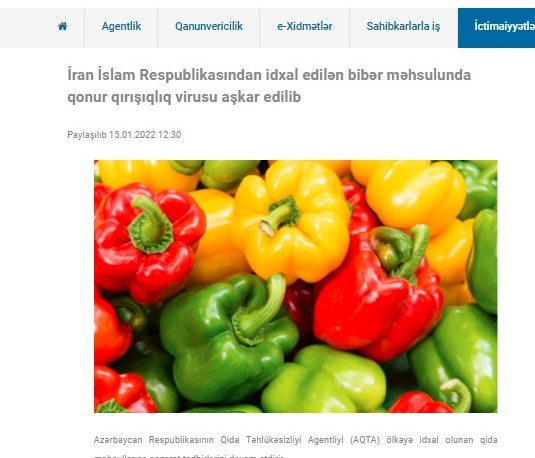The image size is (535, 458).
Task: Select the e-Xidmətlər navigation item
Action: [x=304, y=26]
